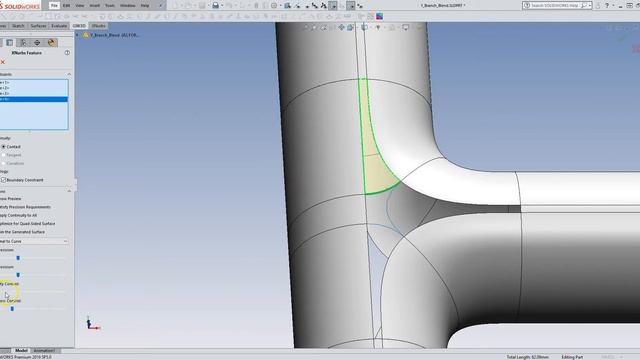Switch to the Model bottom tab
The image size is (640, 360).
[21, 350]
